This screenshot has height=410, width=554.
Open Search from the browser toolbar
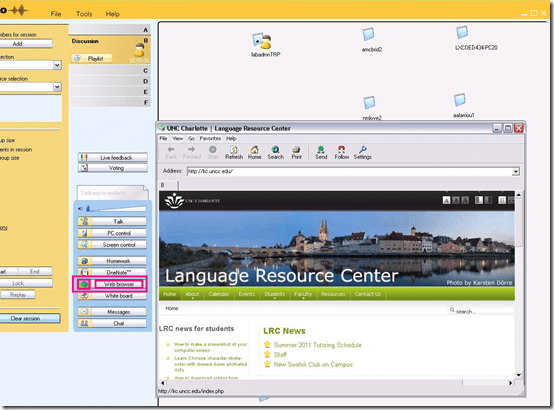pyautogui.click(x=276, y=152)
